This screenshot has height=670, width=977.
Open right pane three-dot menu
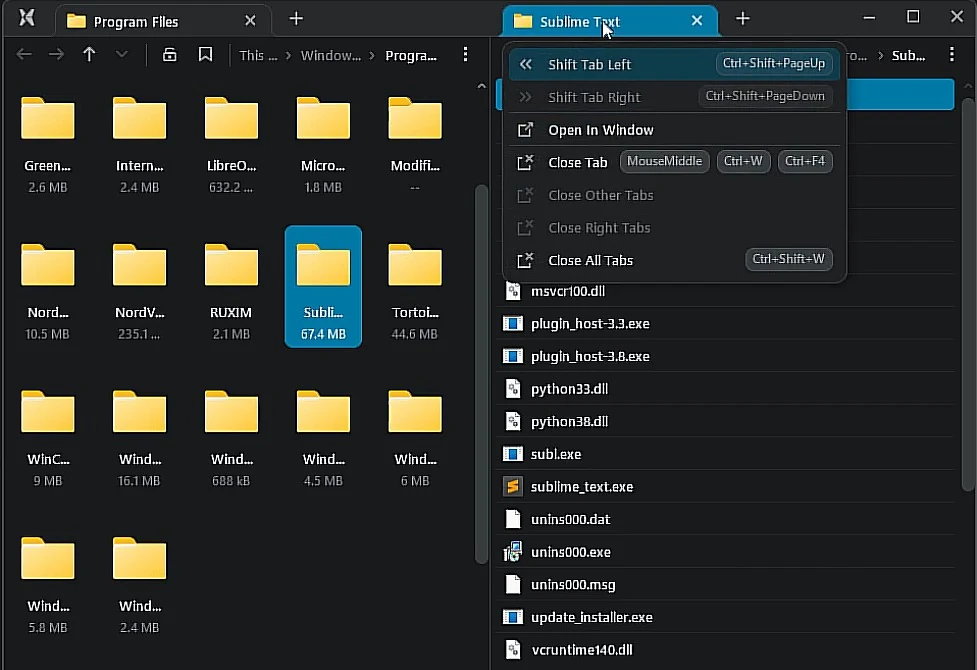click(951, 55)
